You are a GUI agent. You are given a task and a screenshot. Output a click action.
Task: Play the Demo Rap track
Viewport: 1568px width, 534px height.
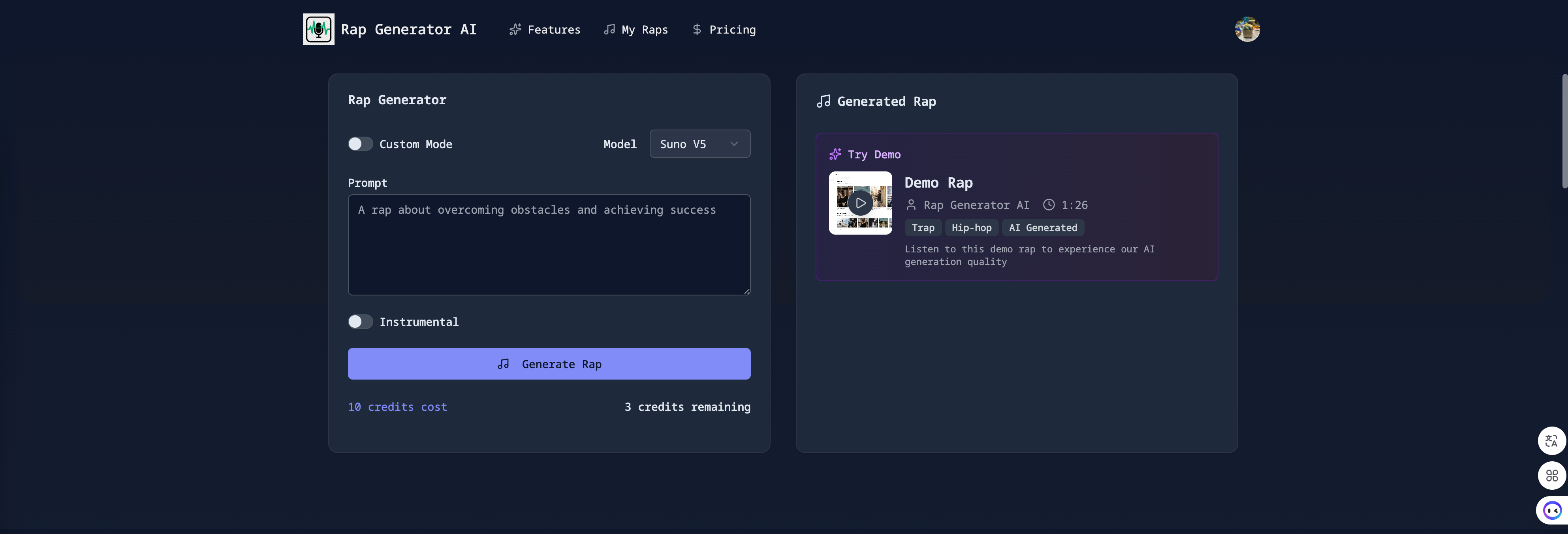coord(860,203)
